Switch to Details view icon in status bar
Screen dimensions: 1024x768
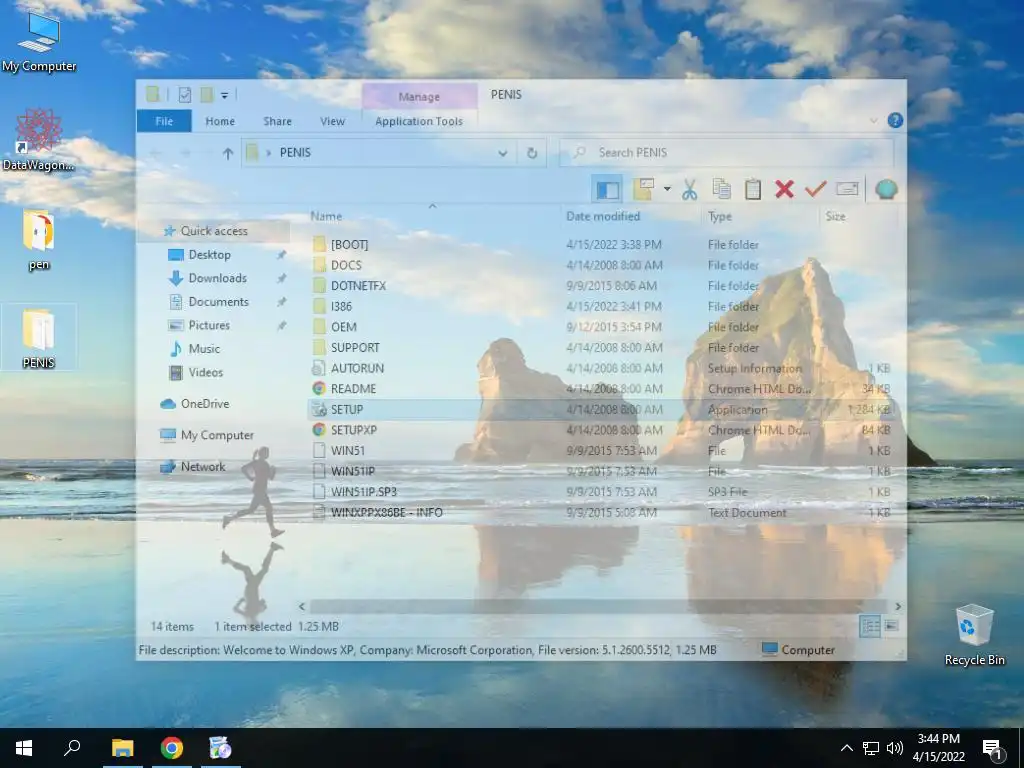point(871,626)
